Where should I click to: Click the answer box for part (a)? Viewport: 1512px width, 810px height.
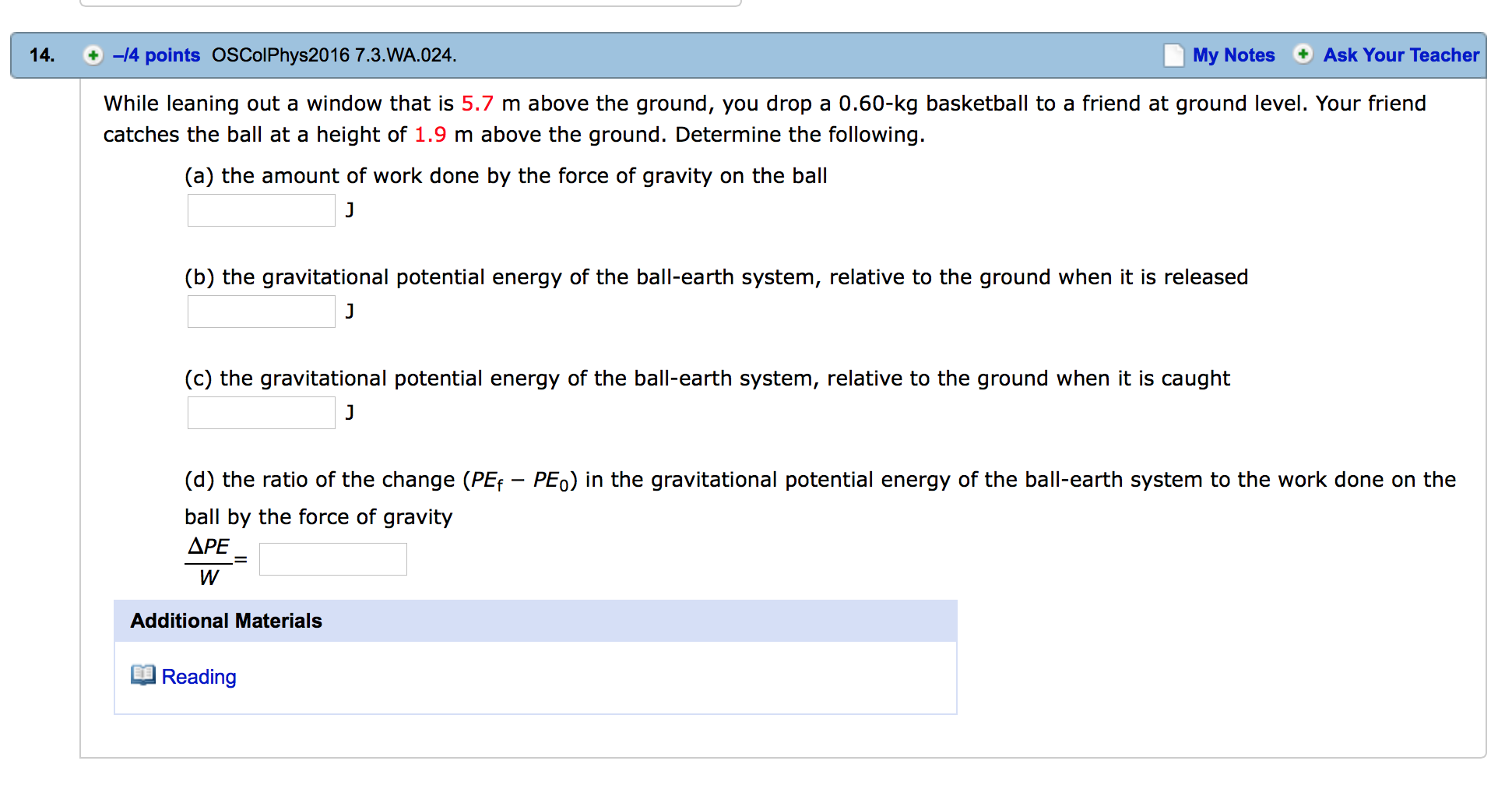(262, 210)
